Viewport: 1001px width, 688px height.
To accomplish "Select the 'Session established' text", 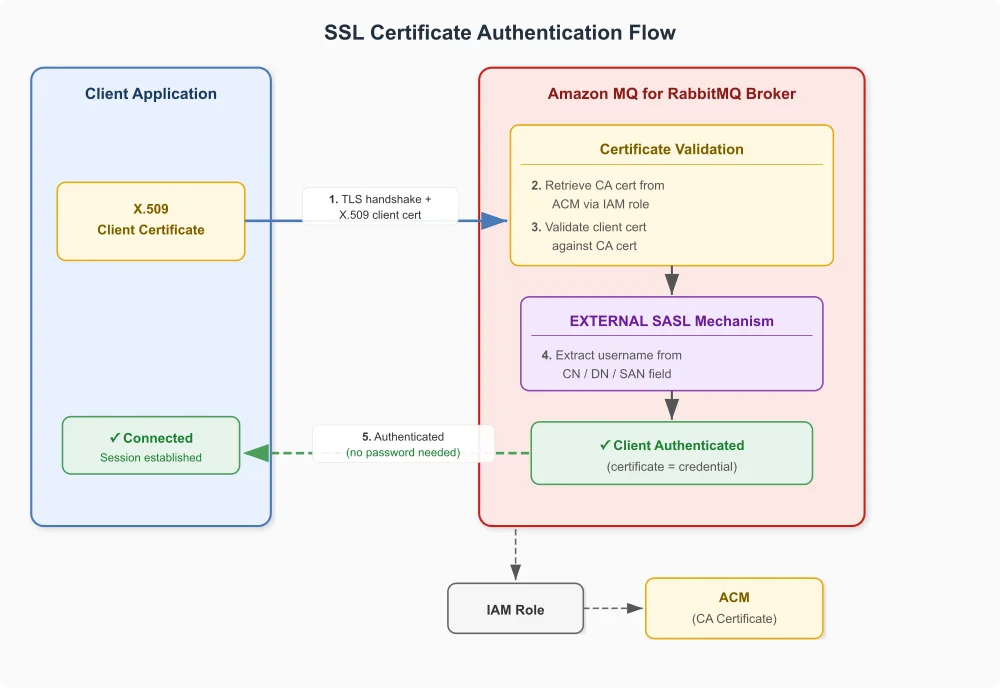I will 151,458.
